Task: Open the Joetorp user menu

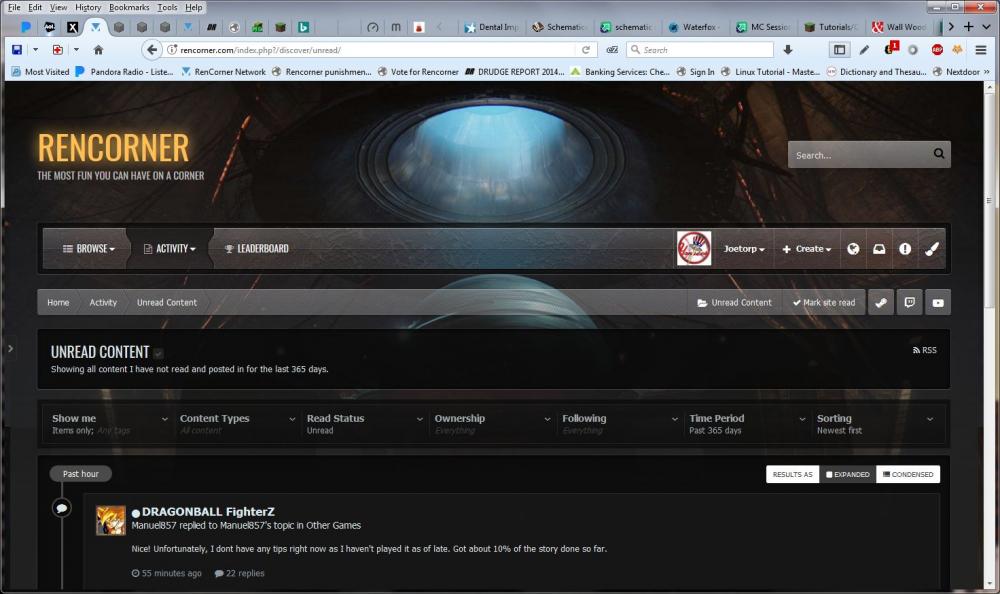Action: (744, 249)
